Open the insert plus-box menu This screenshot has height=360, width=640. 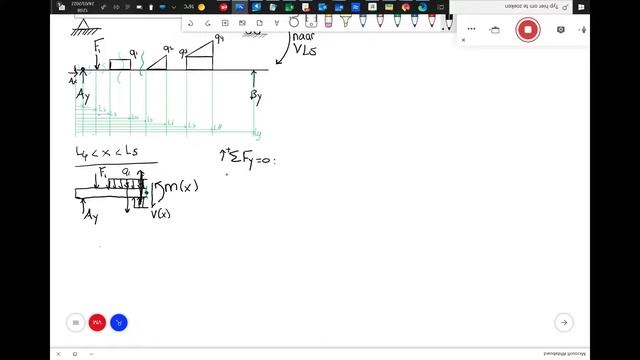[x=225, y=23]
